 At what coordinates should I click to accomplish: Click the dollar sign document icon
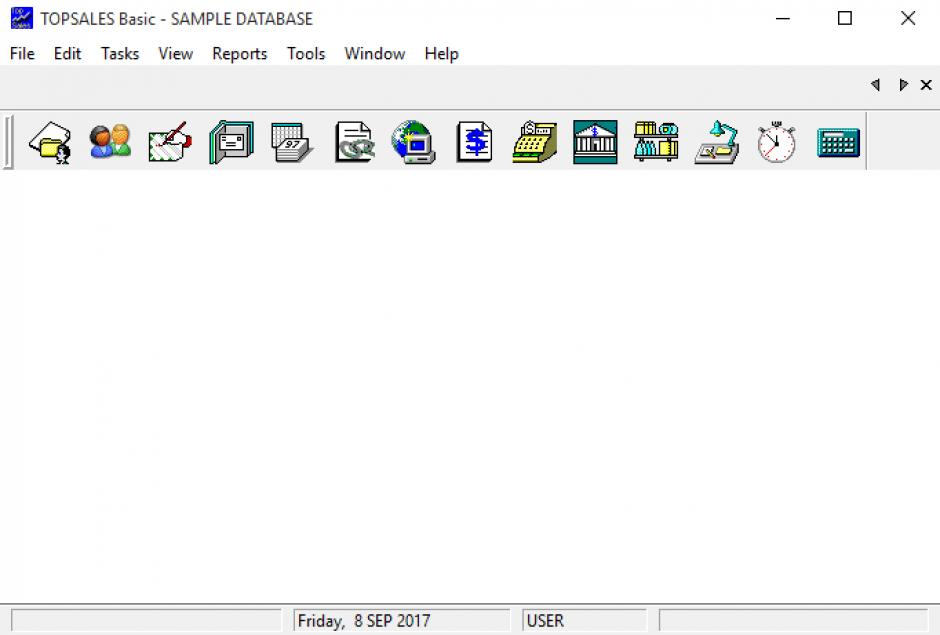[x=474, y=142]
